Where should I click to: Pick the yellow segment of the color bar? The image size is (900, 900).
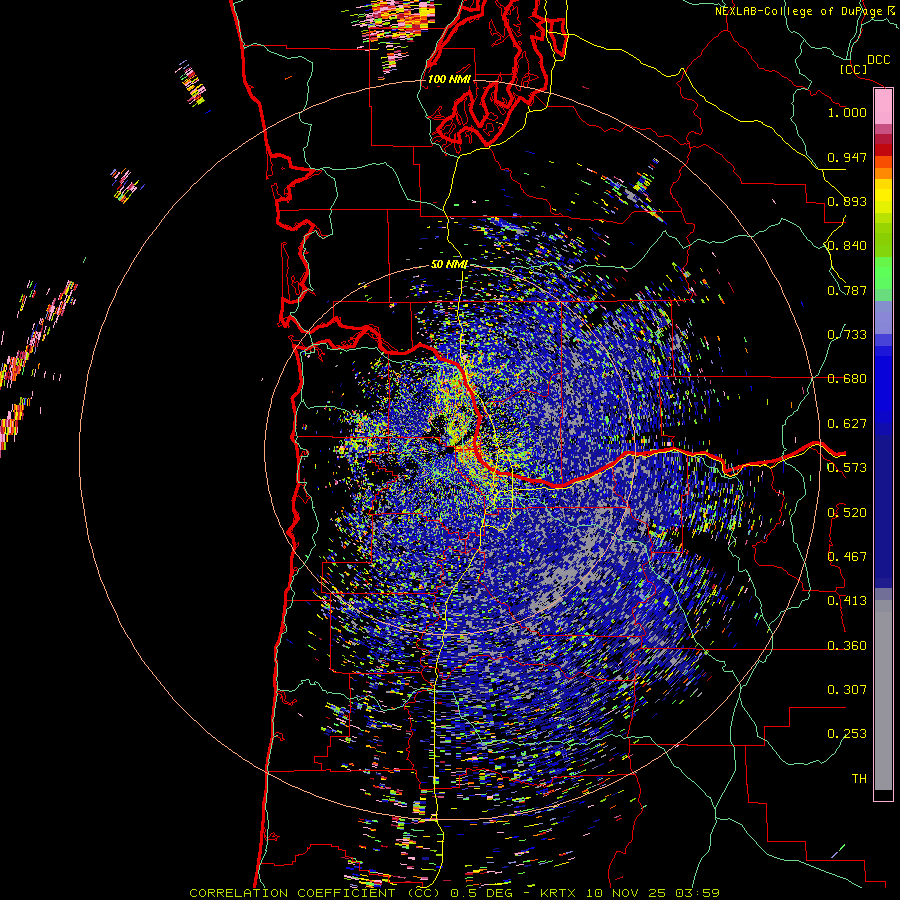(x=883, y=196)
